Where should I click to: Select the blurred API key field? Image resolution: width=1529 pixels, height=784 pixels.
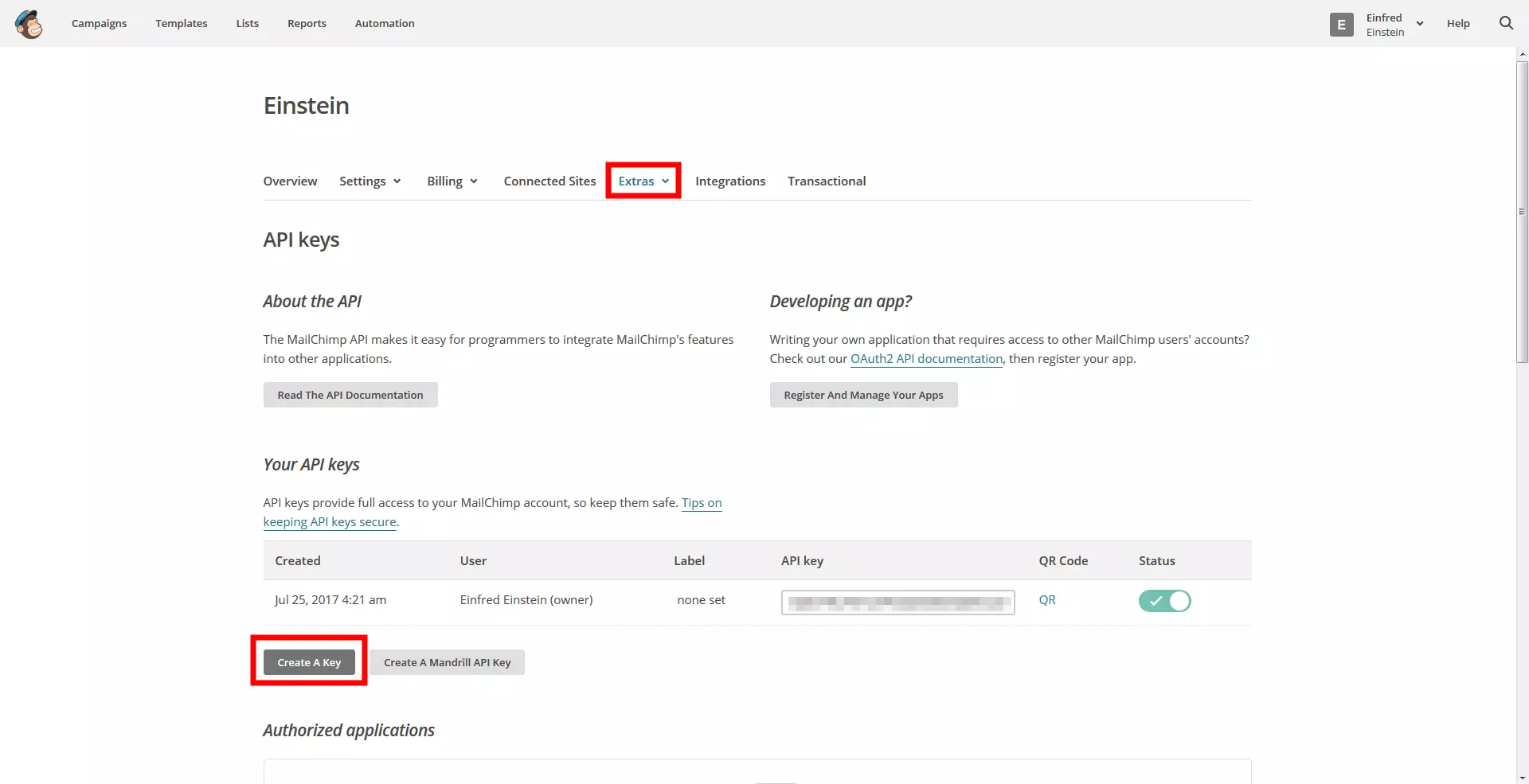[898, 603]
